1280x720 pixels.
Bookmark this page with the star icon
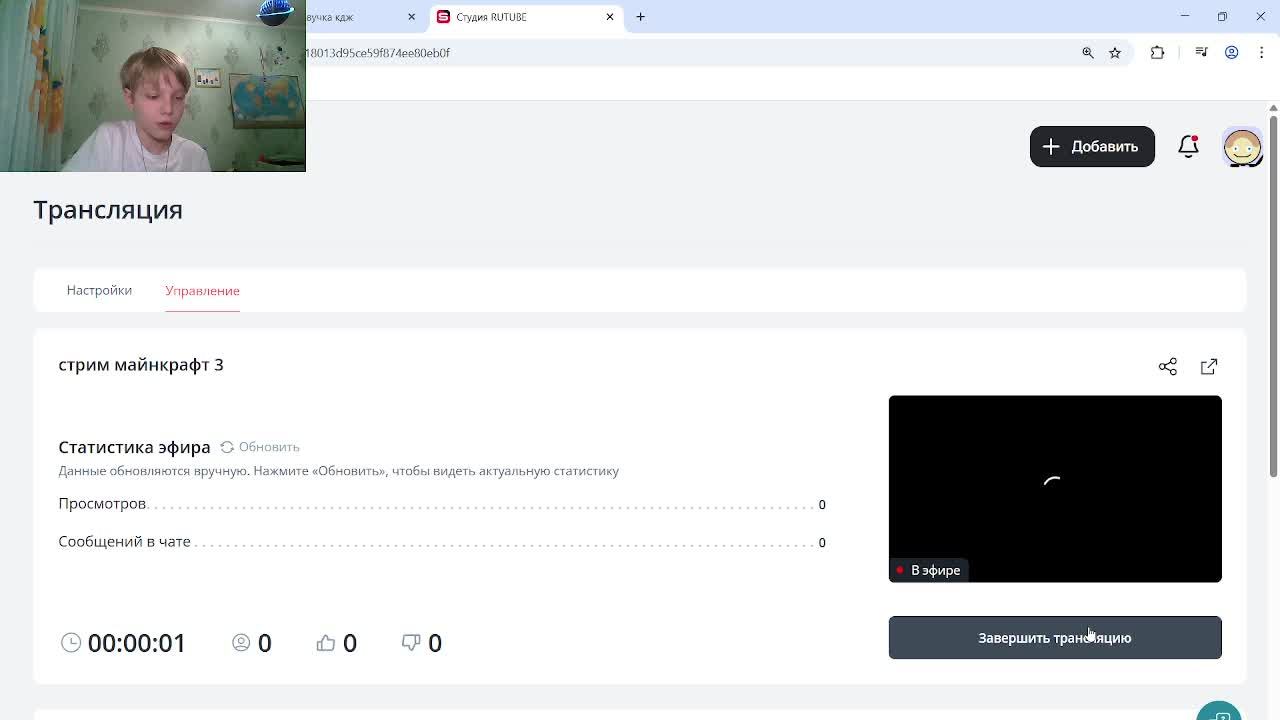[1115, 53]
